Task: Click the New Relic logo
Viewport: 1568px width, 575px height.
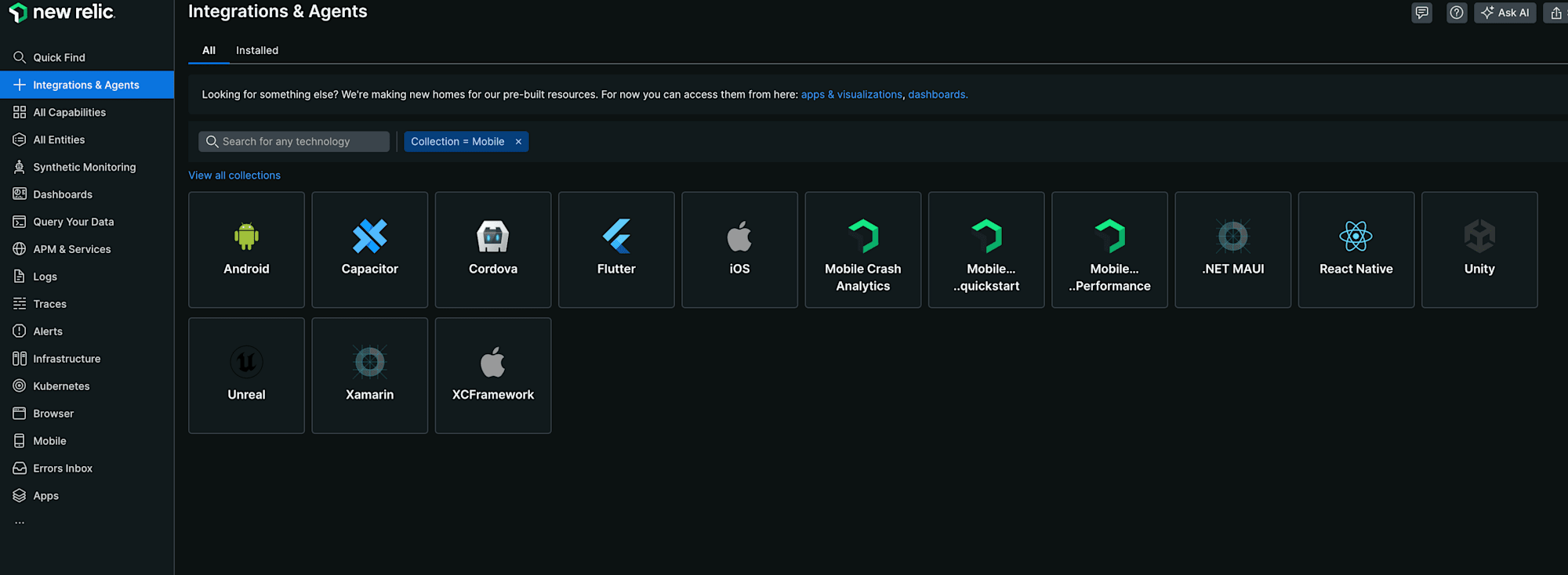Action: [x=62, y=13]
